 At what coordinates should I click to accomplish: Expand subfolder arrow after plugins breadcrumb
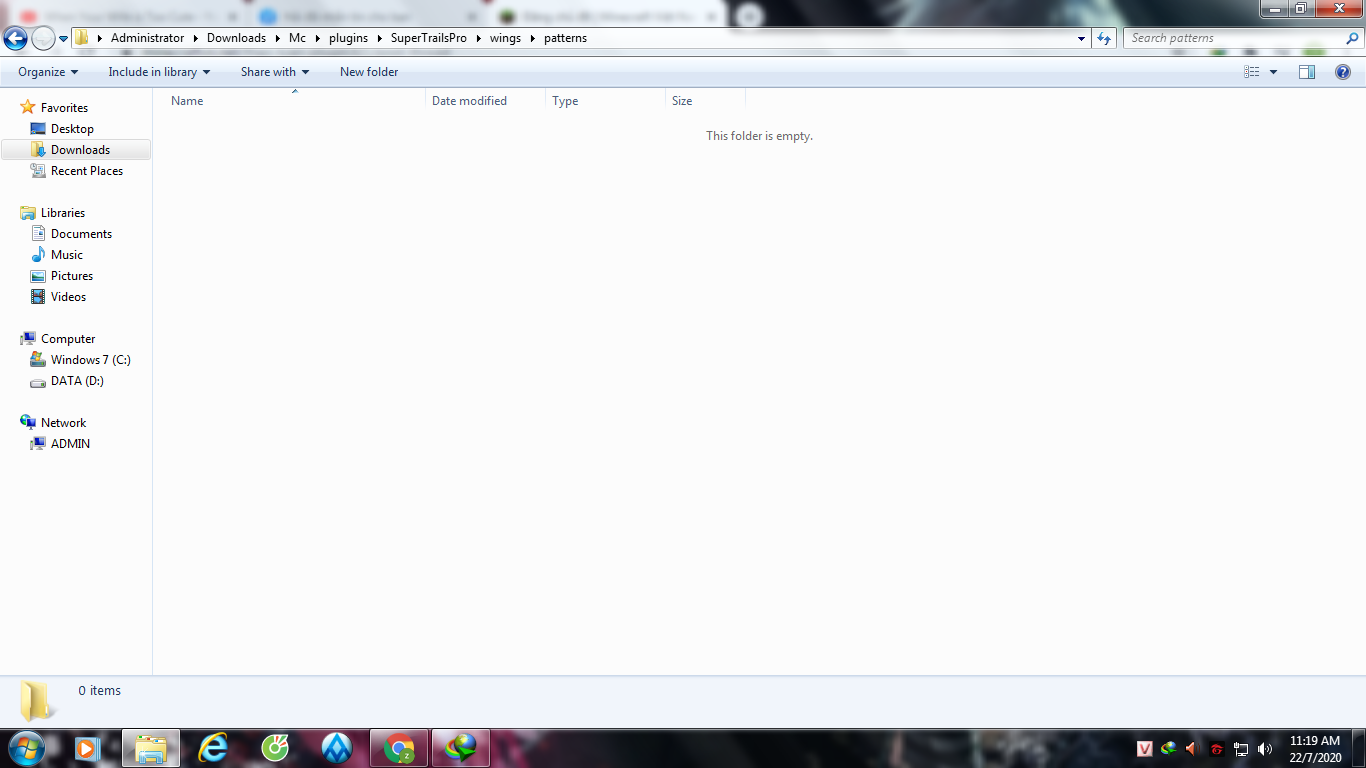pyautogui.click(x=380, y=38)
